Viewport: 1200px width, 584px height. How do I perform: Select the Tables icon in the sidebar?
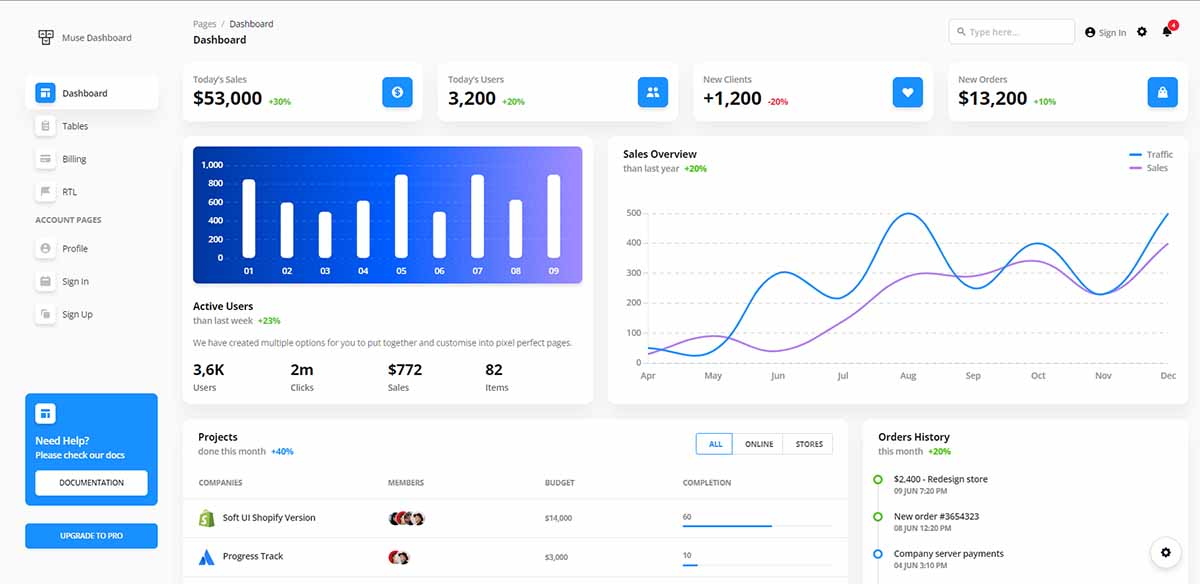pyautogui.click(x=44, y=125)
